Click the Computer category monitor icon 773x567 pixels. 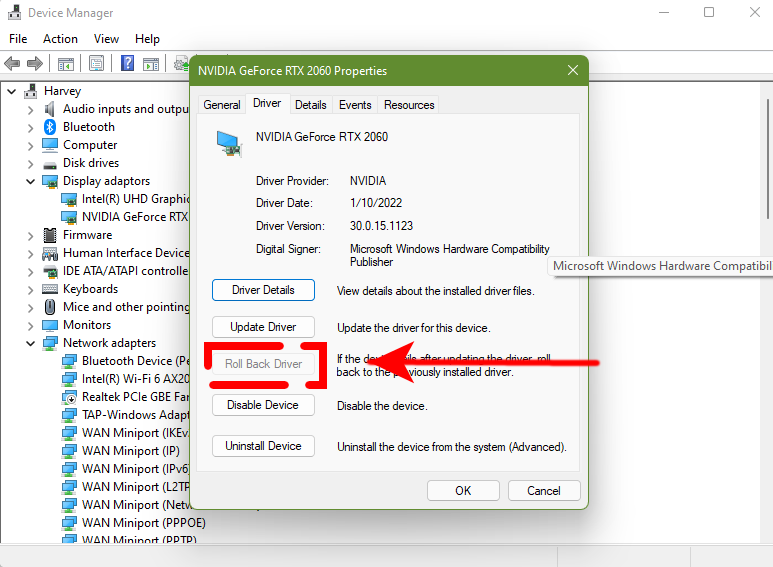50,145
